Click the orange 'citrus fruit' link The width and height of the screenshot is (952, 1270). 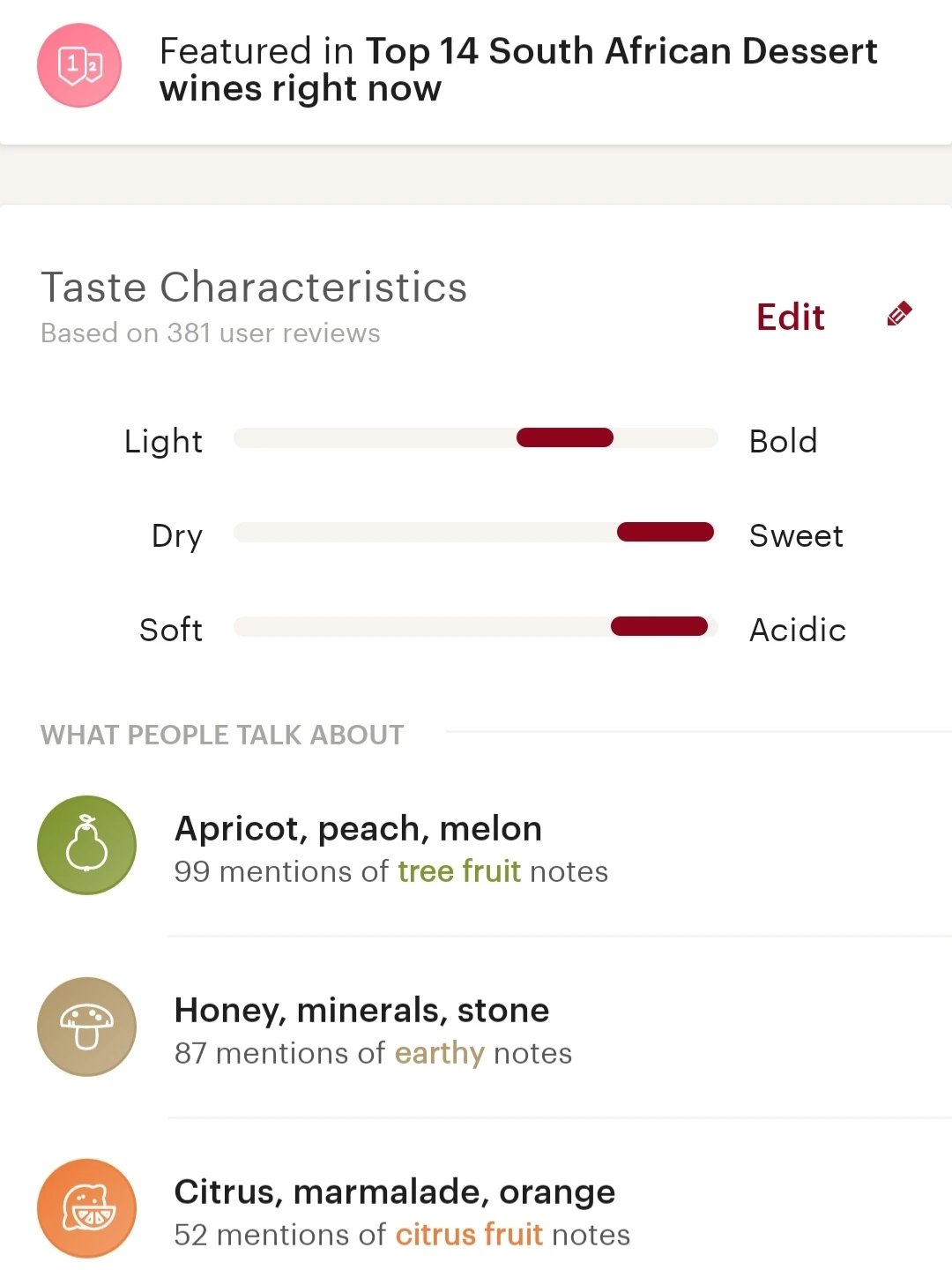pyautogui.click(x=468, y=1235)
